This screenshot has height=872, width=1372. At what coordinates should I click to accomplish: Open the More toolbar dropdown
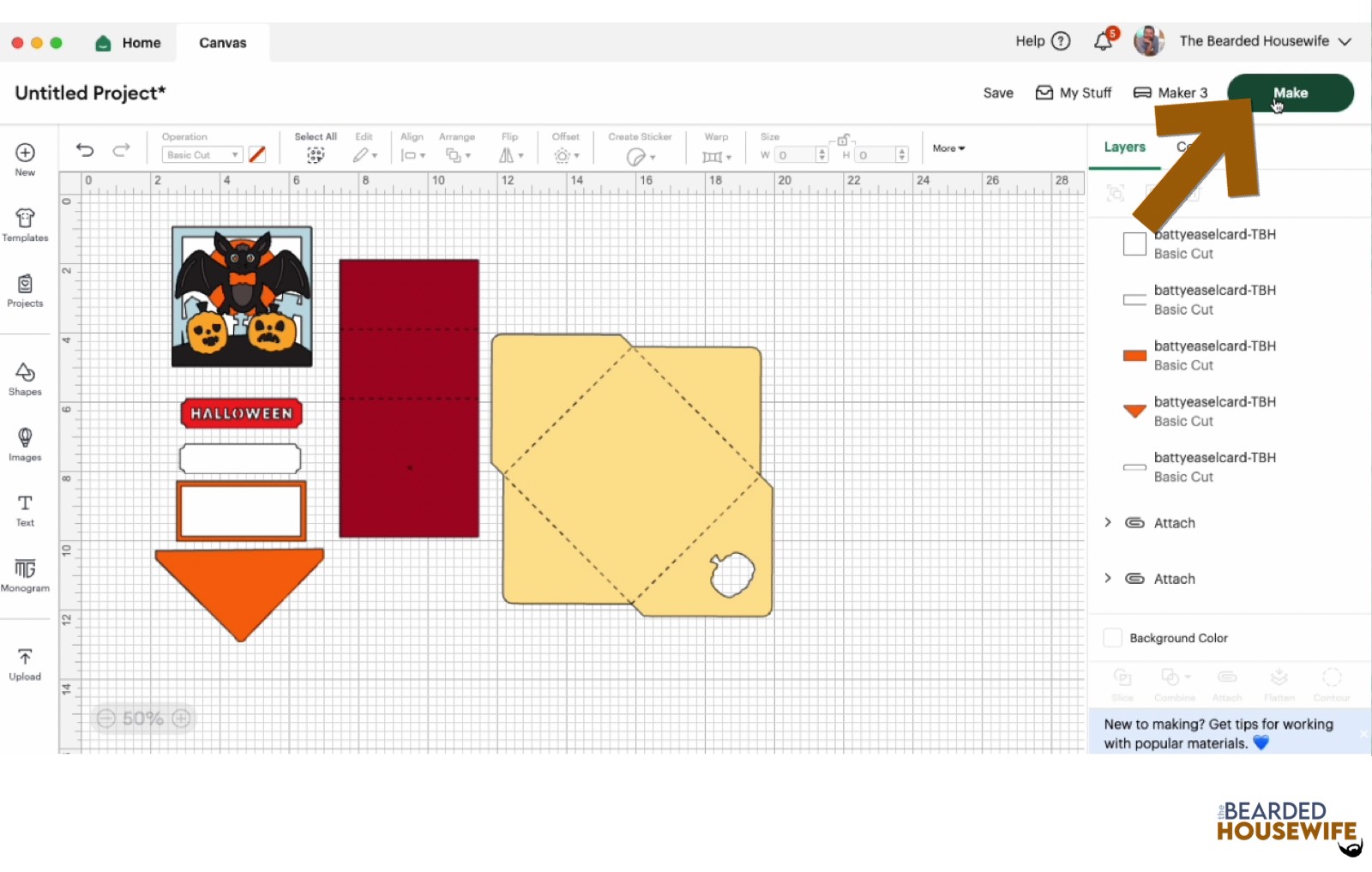coord(948,148)
